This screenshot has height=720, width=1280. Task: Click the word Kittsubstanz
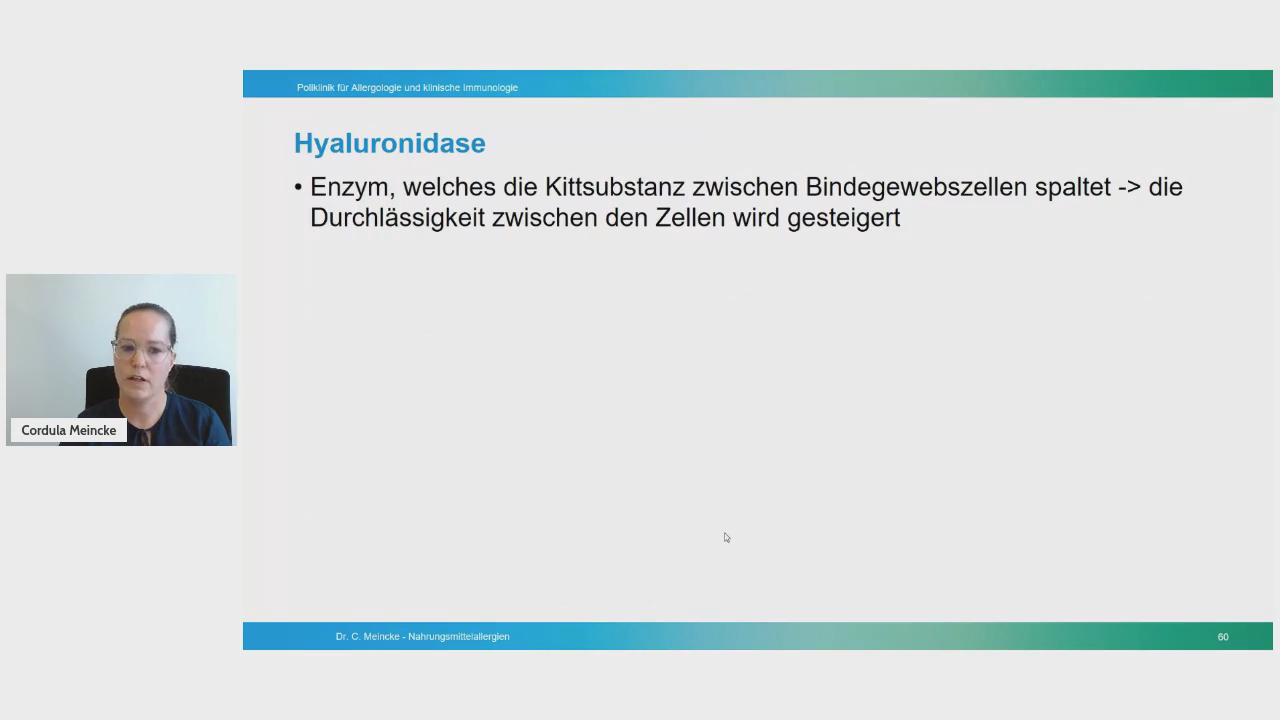point(614,187)
